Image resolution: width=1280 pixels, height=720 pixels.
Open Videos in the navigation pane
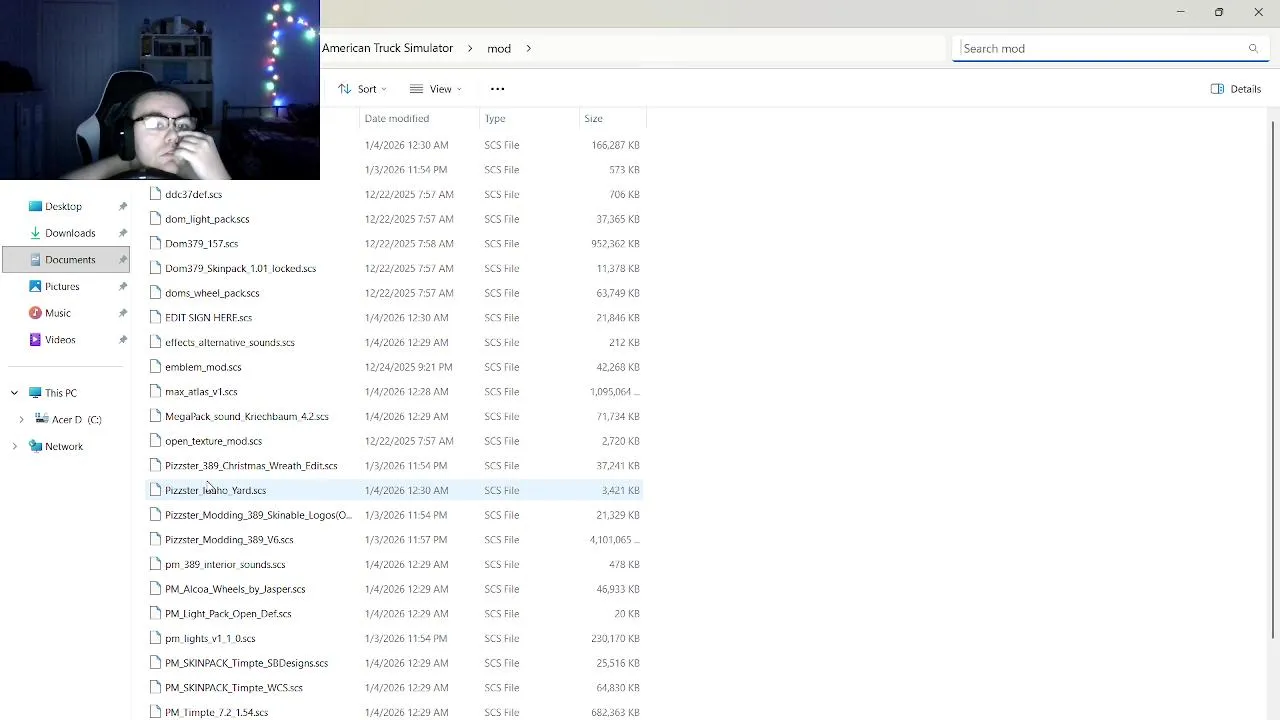pyautogui.click(x=60, y=340)
